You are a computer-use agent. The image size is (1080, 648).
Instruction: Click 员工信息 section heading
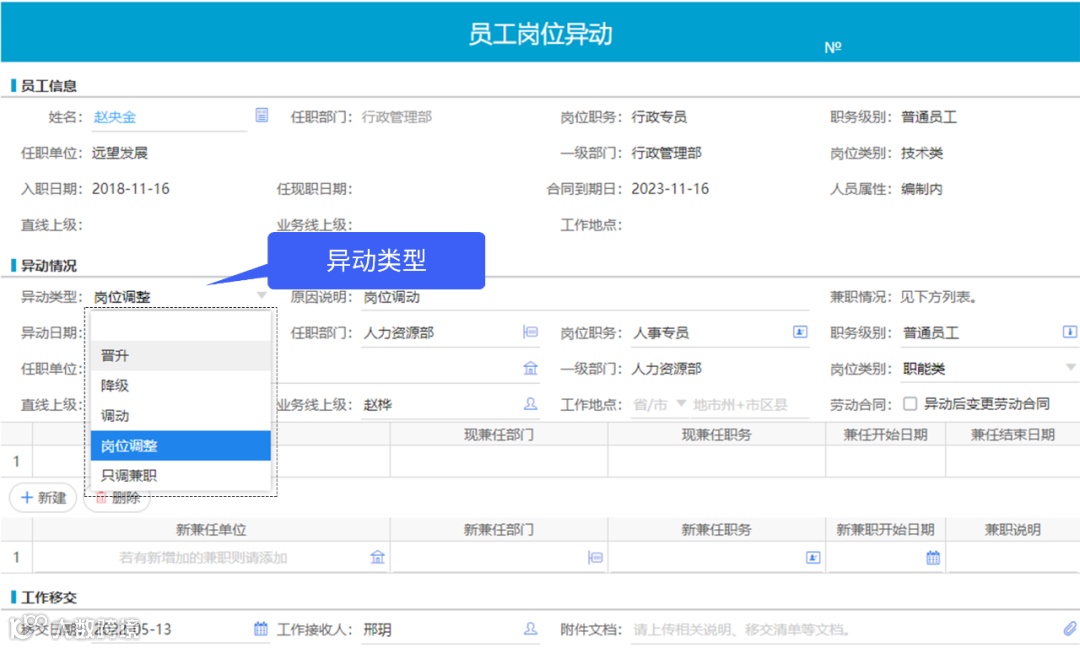coord(48,85)
